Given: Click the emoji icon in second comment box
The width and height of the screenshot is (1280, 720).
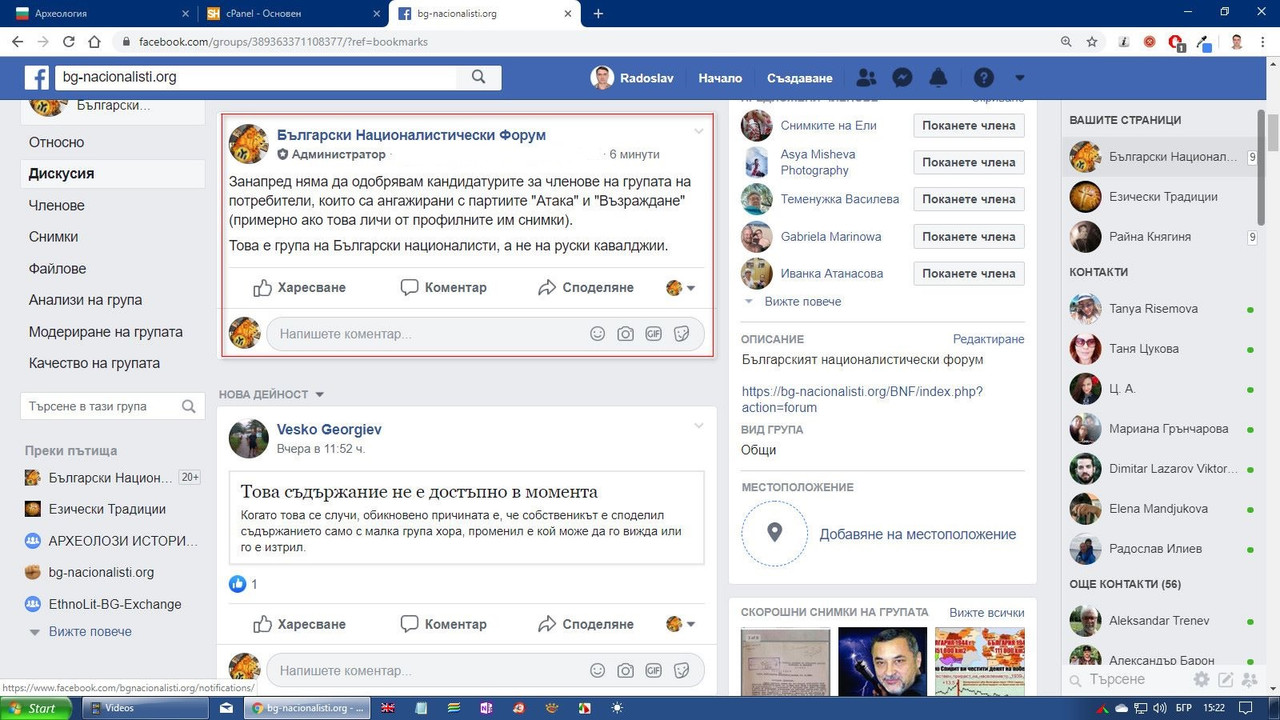Looking at the screenshot, I should [597, 671].
